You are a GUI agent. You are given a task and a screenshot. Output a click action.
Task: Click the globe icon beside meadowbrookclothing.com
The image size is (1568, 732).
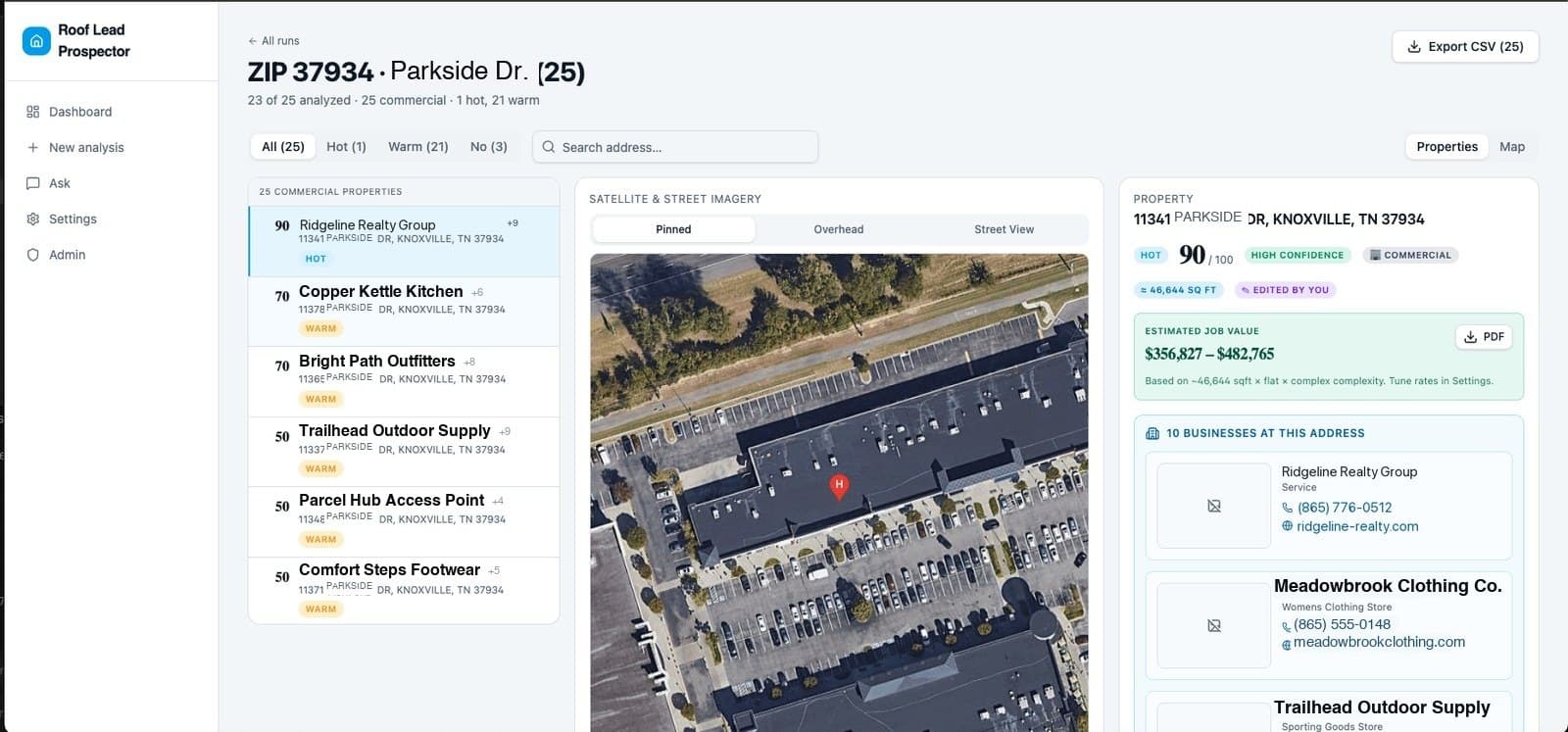(1287, 645)
